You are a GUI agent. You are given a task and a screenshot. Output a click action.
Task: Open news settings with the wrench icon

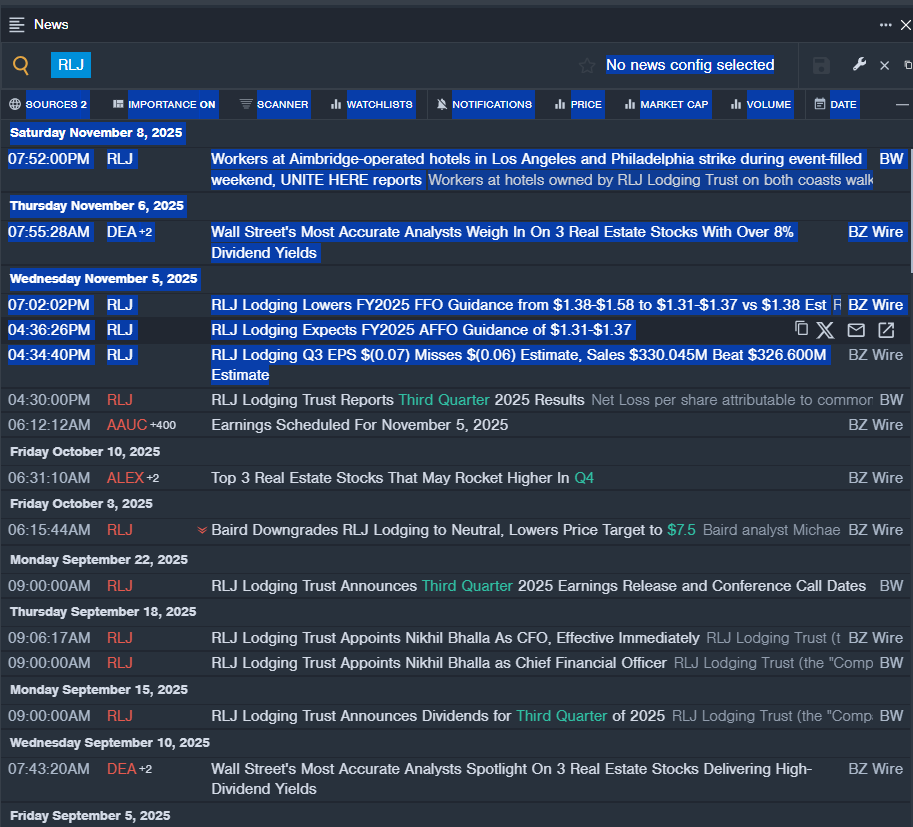[x=859, y=65]
